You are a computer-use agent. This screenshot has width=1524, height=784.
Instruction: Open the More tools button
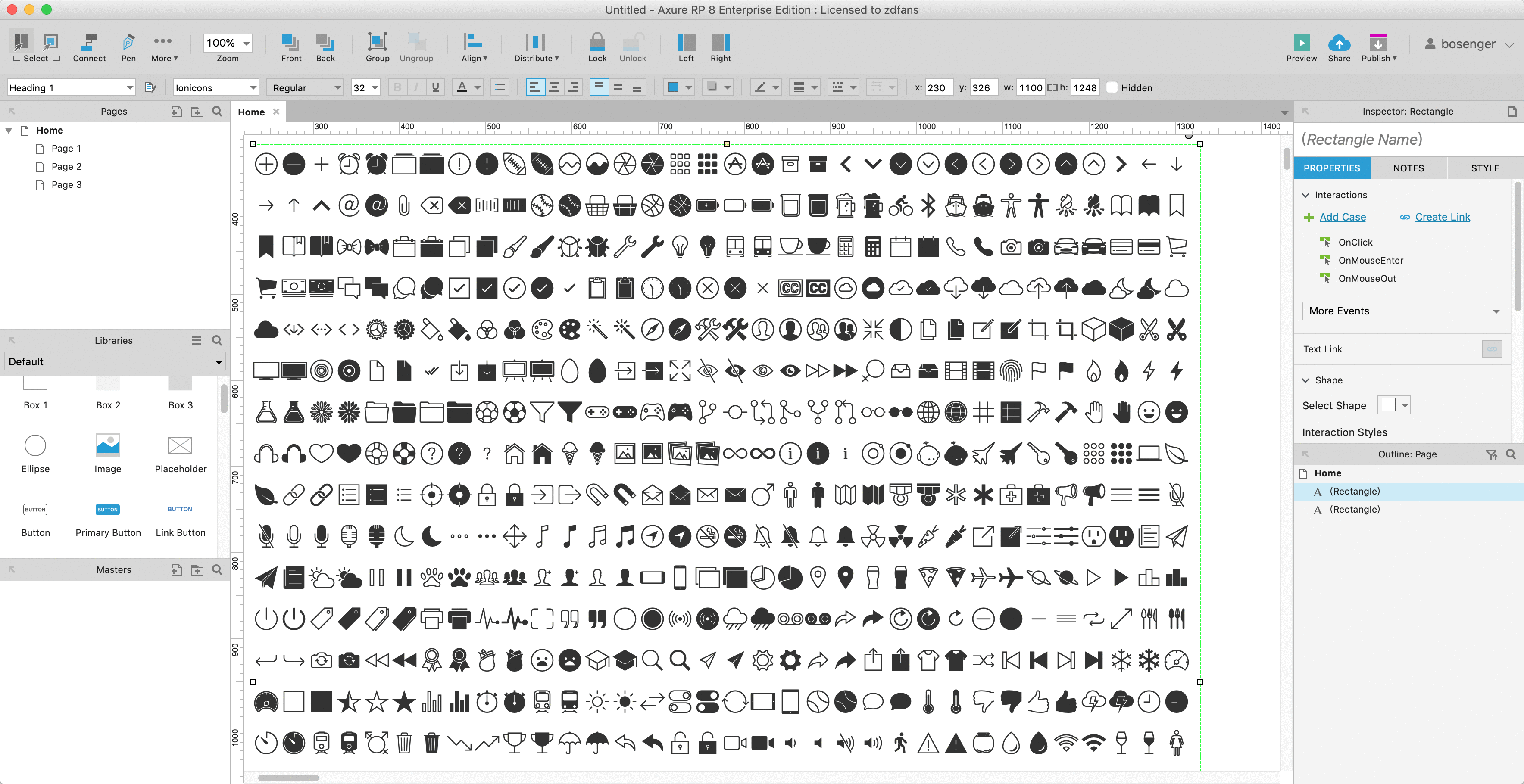tap(164, 47)
